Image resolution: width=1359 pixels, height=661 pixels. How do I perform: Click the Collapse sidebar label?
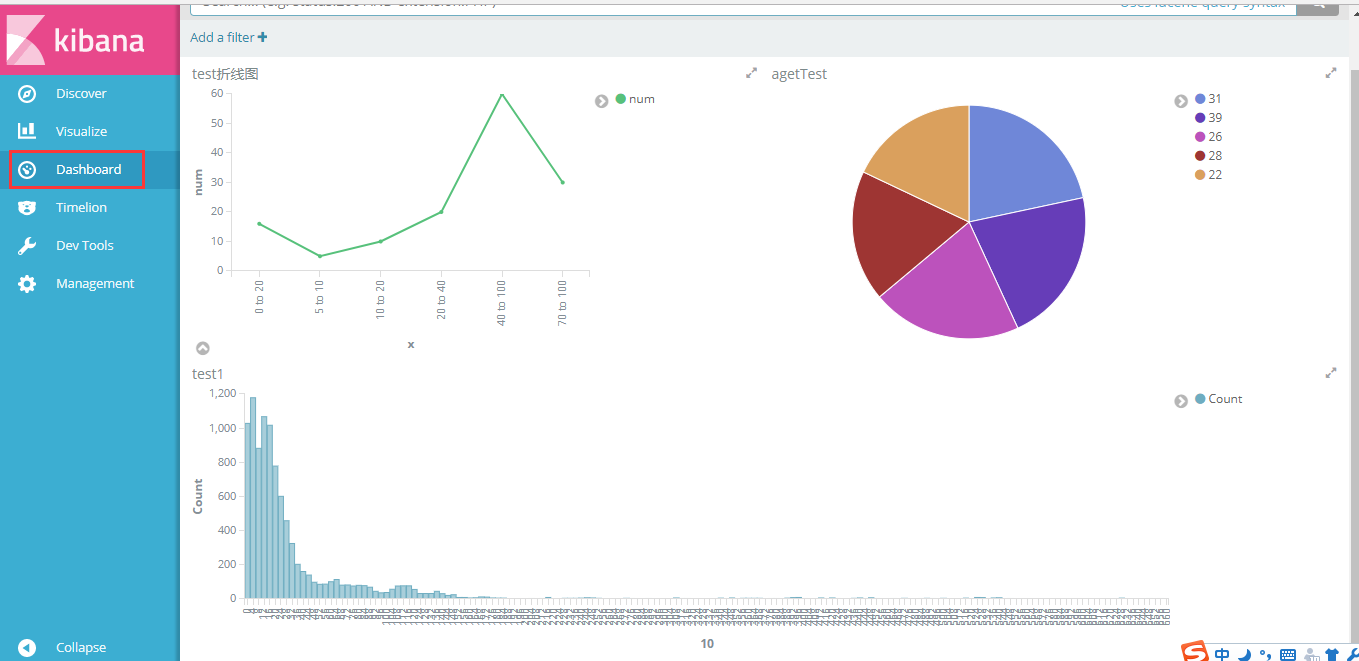(81, 647)
